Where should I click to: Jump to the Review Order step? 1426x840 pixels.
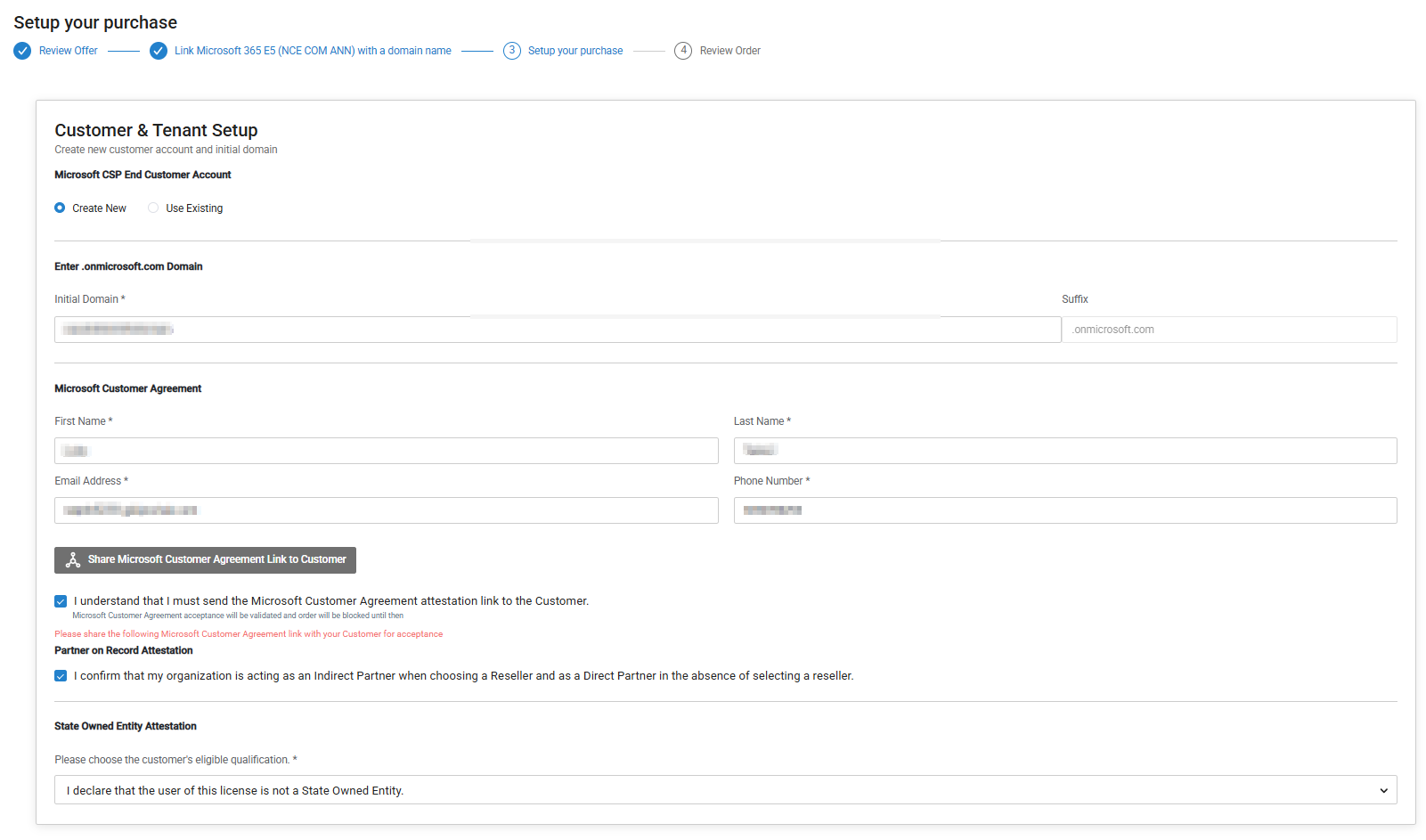(x=729, y=51)
